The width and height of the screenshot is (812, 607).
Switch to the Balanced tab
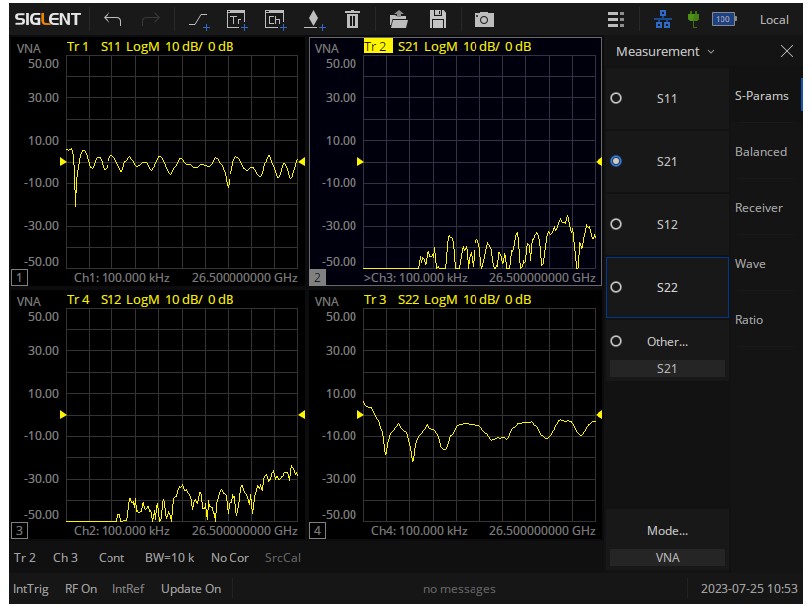761,152
